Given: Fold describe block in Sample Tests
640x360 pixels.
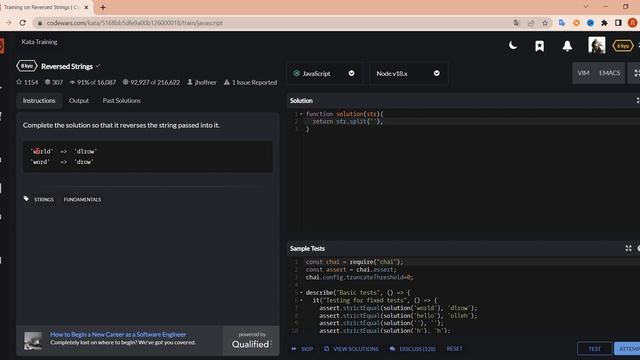Looking at the screenshot, I should (x=301, y=293).
